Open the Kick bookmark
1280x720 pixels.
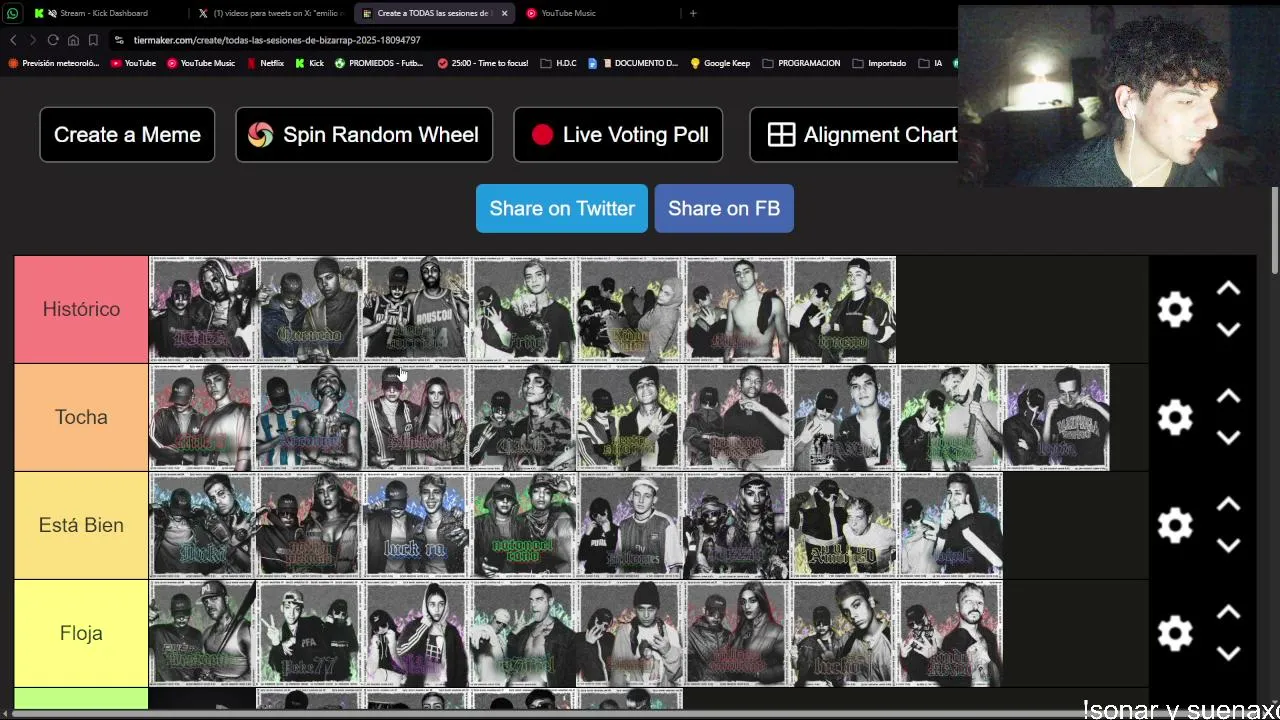click(x=309, y=63)
